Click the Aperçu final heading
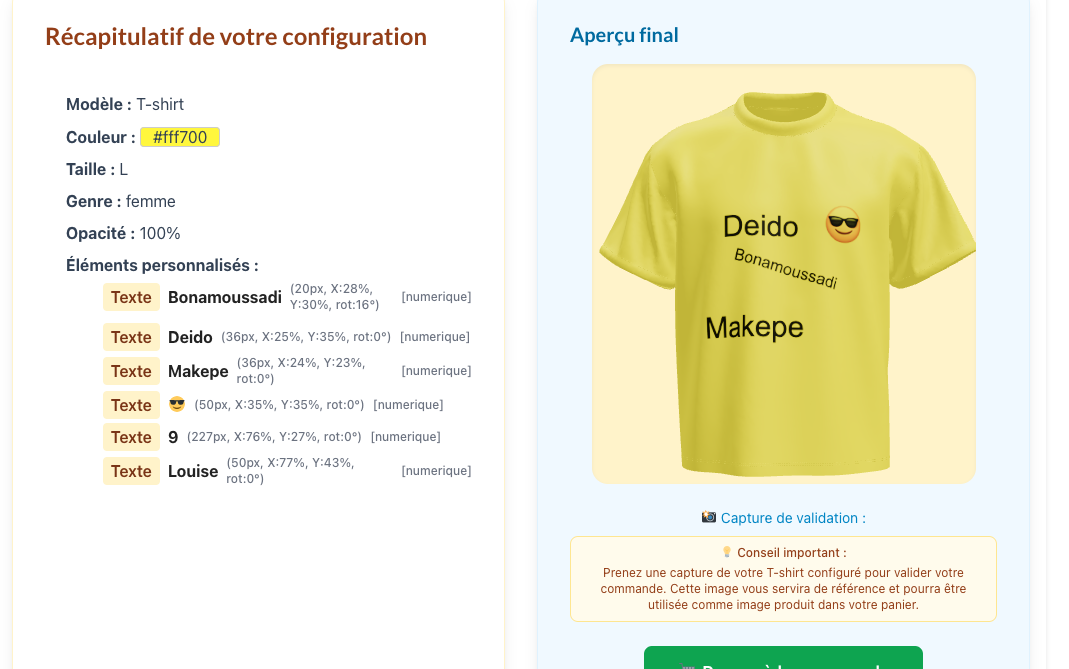The width and height of the screenshot is (1069, 669). click(x=624, y=35)
